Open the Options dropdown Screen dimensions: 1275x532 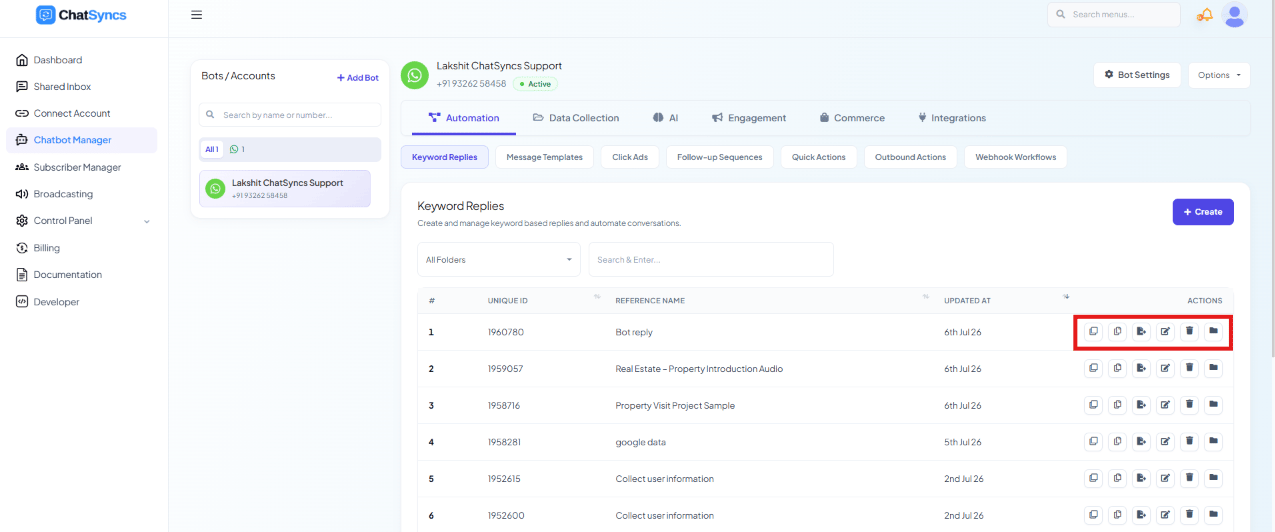1219,75
